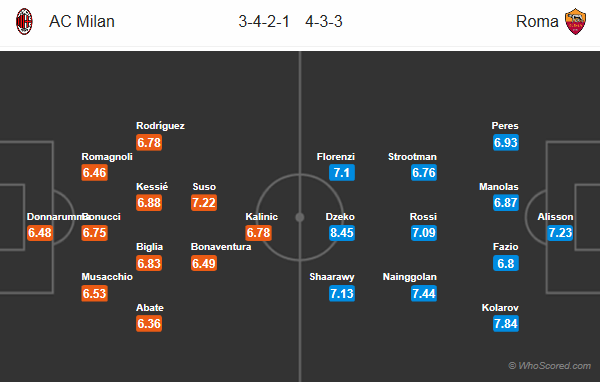Open the AC Milan team name
The image size is (600, 382).
(x=82, y=21)
